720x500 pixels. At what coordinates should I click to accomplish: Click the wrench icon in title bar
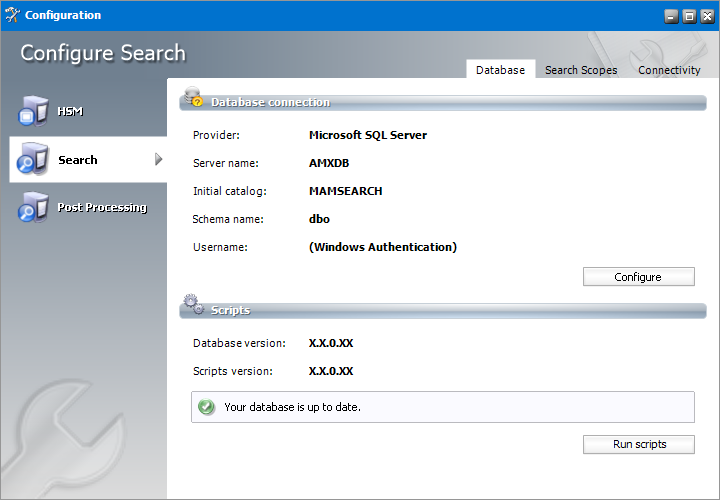click(x=12, y=15)
